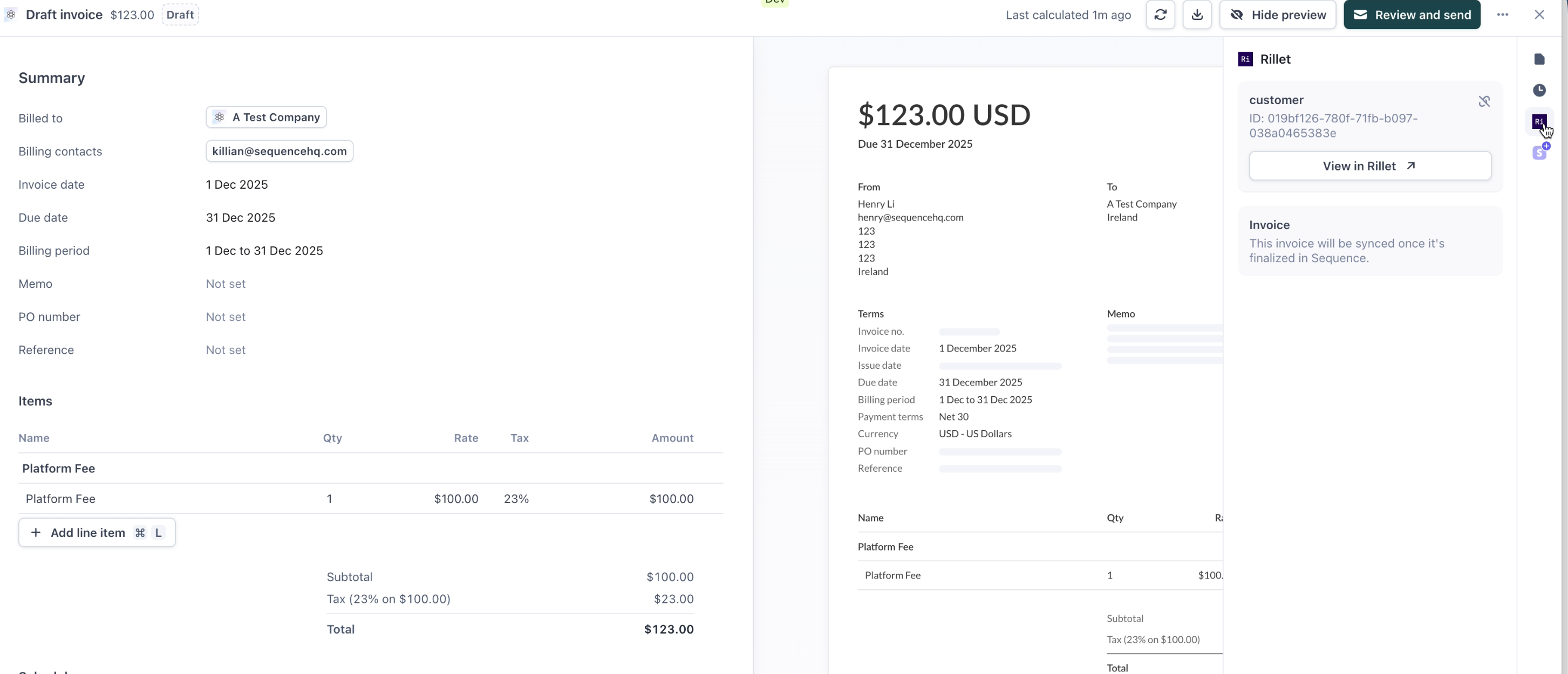This screenshot has height=674, width=1568.
Task: Toggle Hide preview off
Action: 1278,15
